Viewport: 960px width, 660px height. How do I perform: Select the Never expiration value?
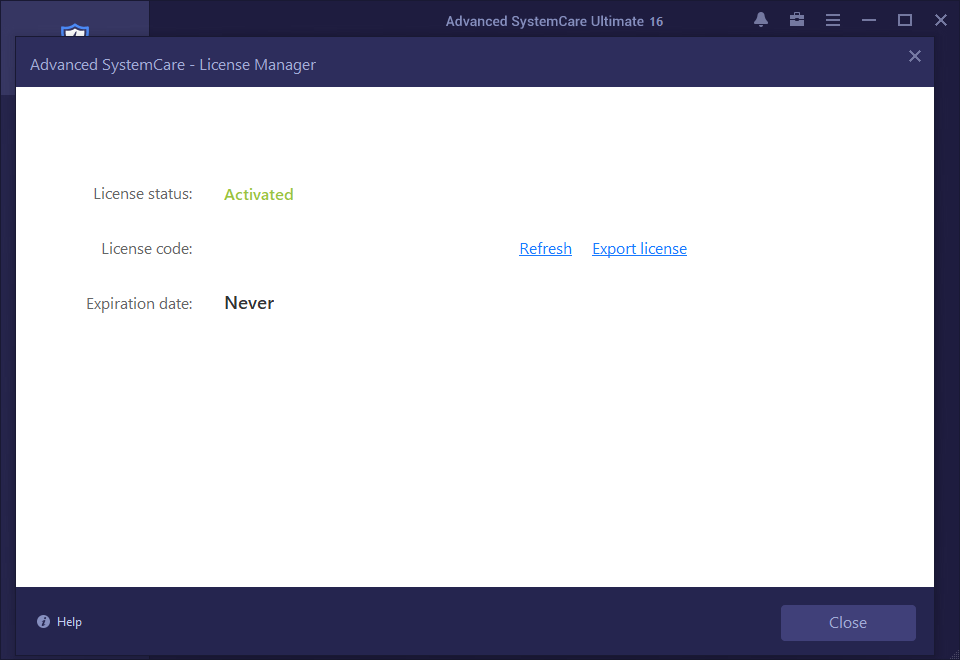click(x=249, y=303)
